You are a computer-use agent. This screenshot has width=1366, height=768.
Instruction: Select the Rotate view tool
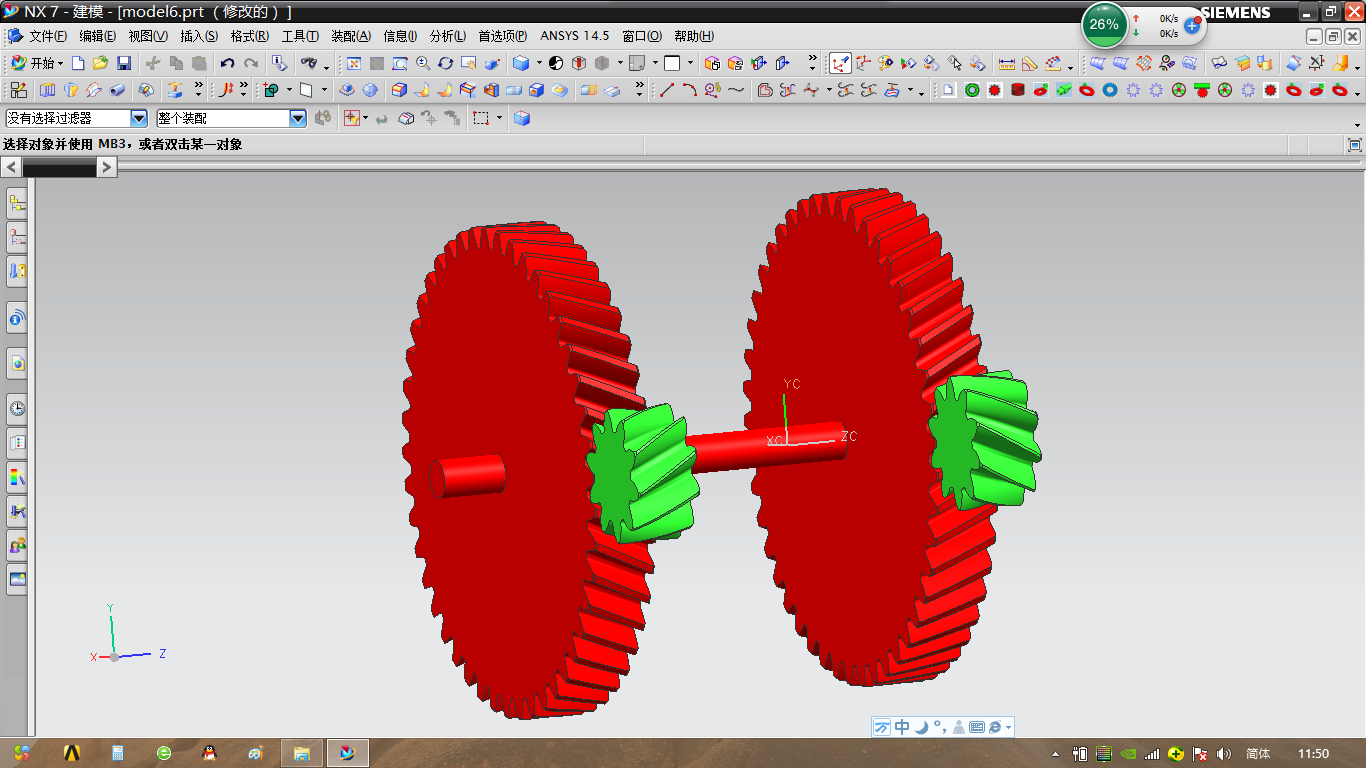click(445, 63)
